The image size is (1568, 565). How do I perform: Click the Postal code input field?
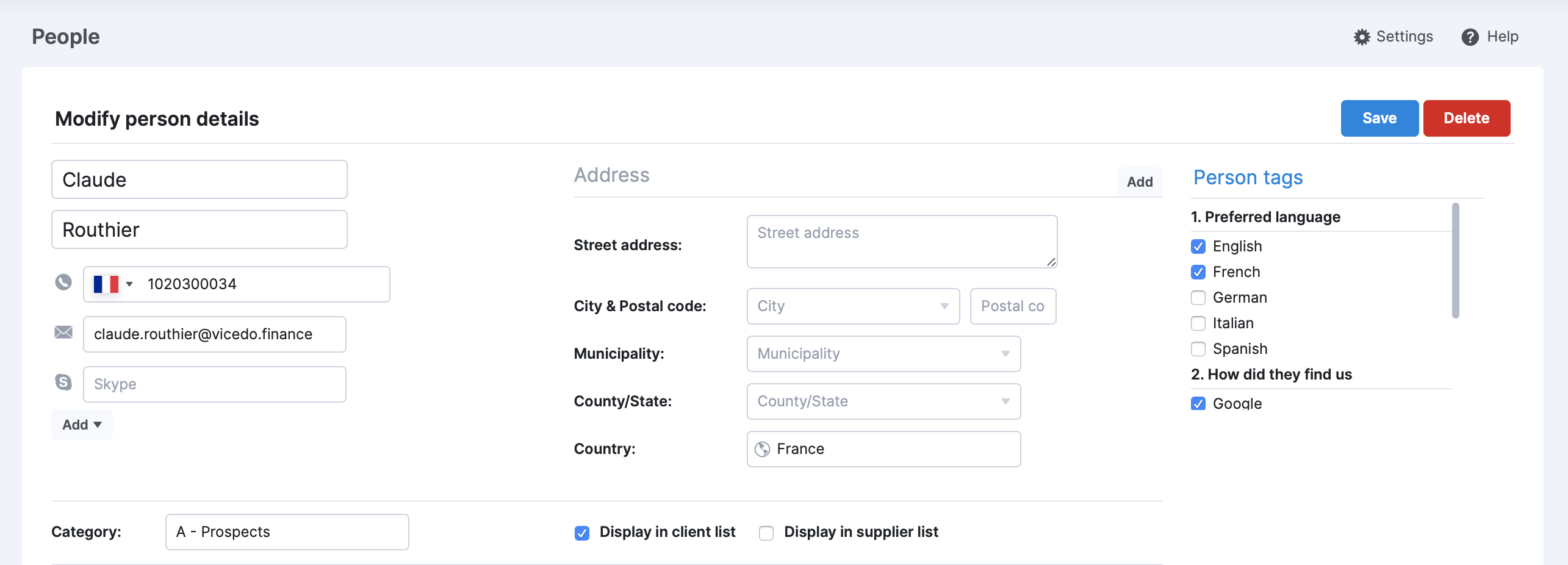coord(1013,306)
